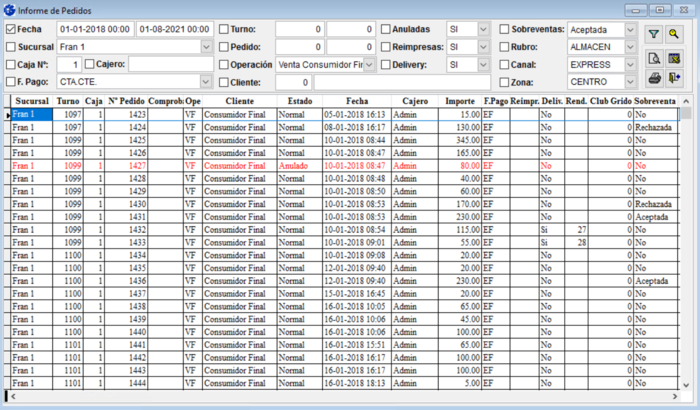Enable the Pedido checkbox
This screenshot has width=700, height=410.
tap(224, 47)
